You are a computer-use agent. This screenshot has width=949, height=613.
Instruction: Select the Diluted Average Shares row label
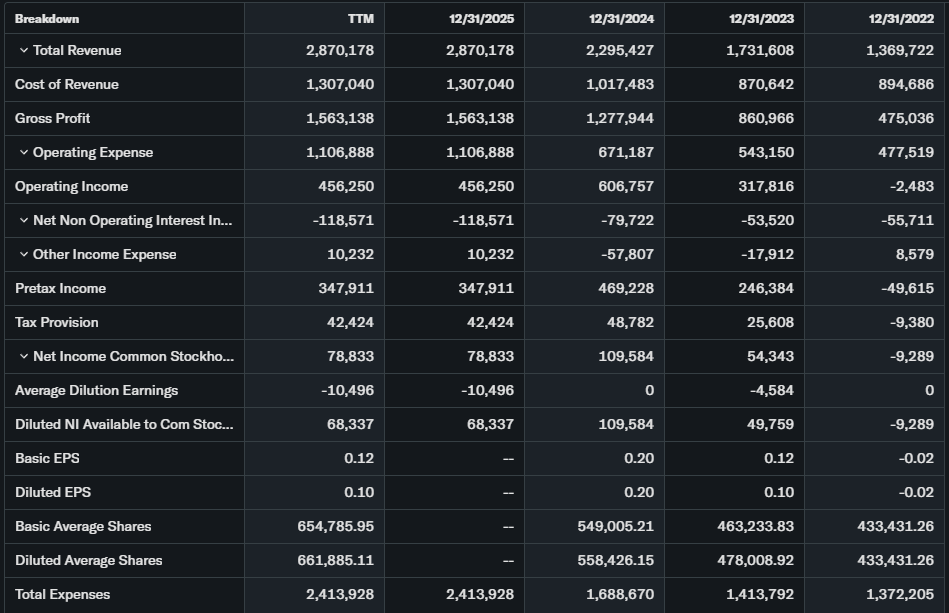[x=89, y=561]
